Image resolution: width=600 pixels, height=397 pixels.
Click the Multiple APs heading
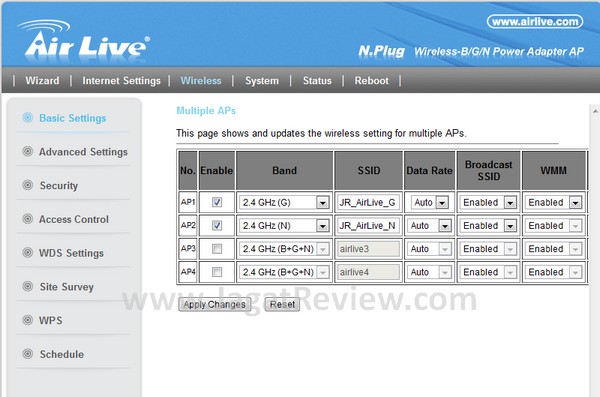[206, 111]
